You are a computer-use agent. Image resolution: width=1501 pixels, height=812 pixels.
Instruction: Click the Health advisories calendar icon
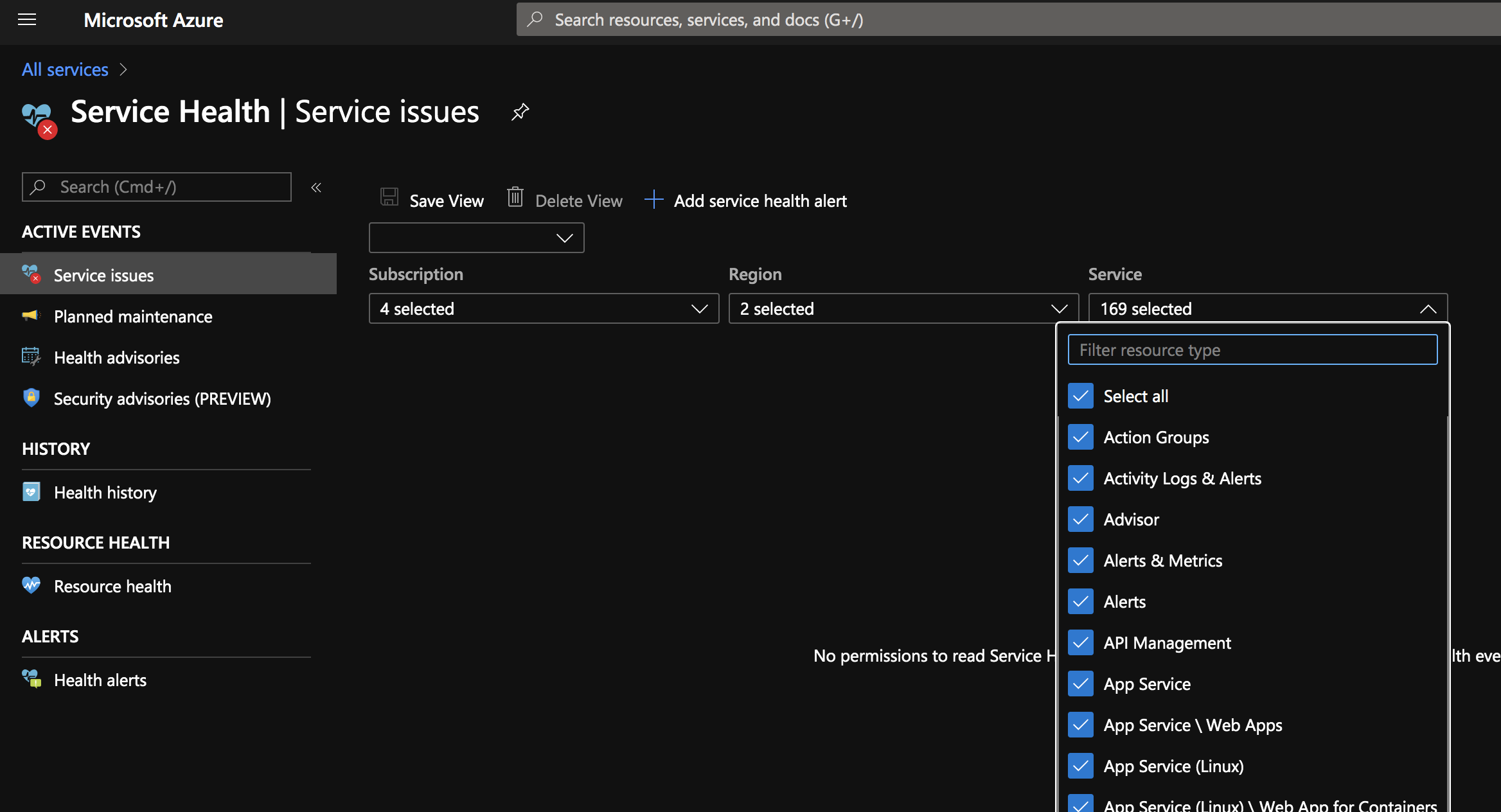pyautogui.click(x=31, y=356)
